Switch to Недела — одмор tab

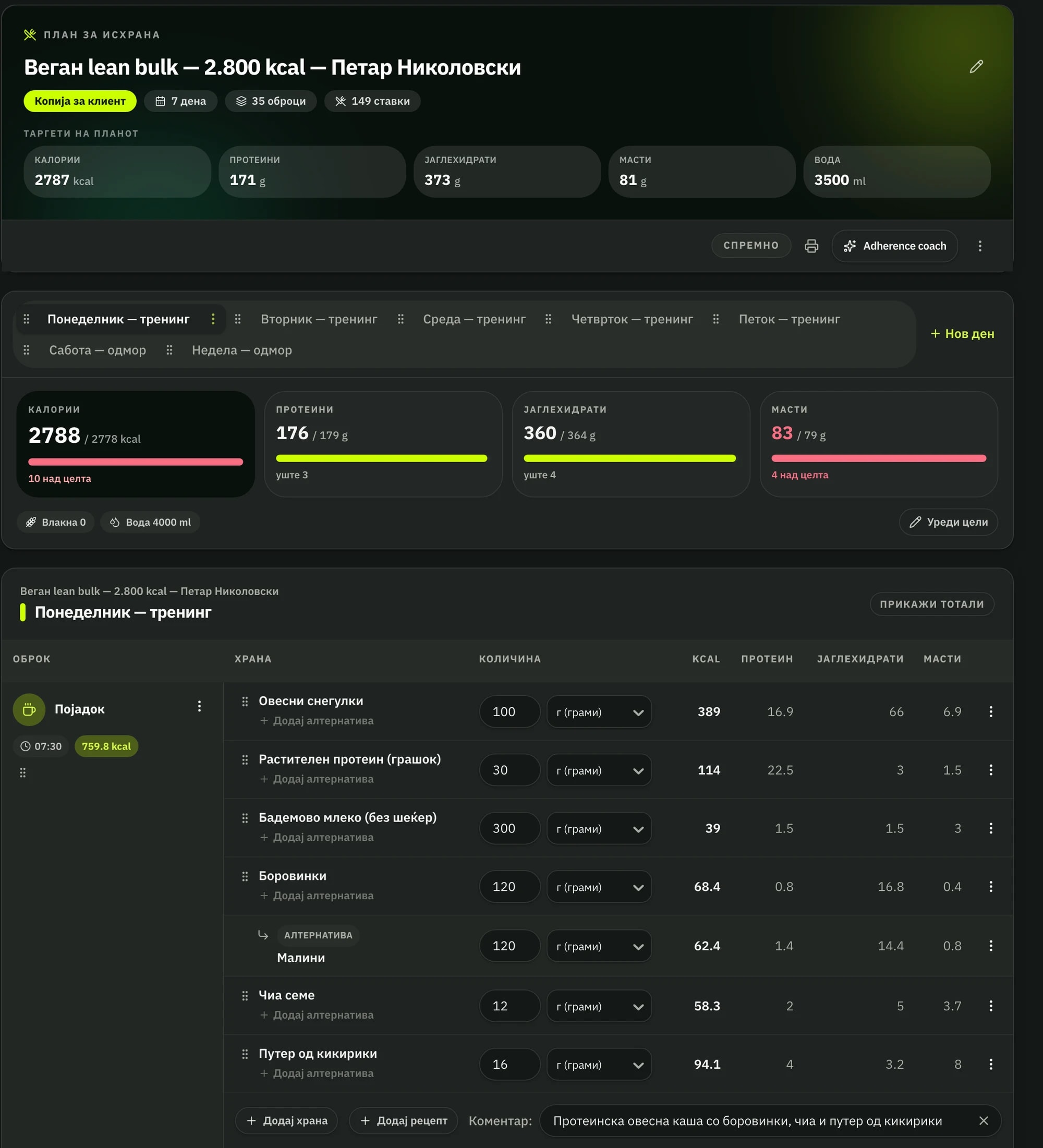[241, 349]
